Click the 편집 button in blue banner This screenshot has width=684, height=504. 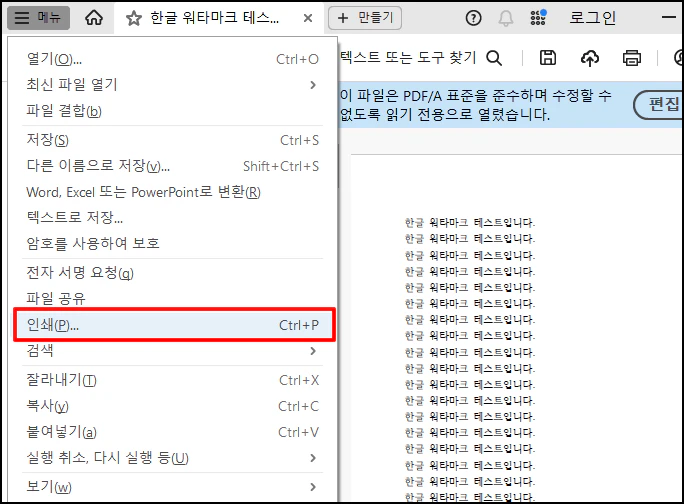(658, 105)
